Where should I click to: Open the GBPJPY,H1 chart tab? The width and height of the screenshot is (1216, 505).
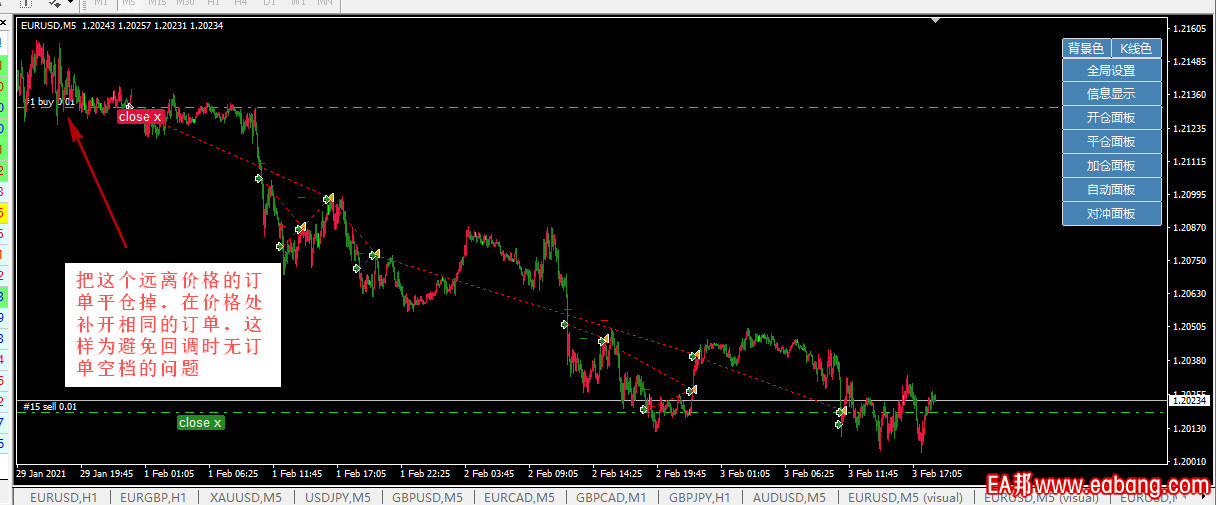699,497
